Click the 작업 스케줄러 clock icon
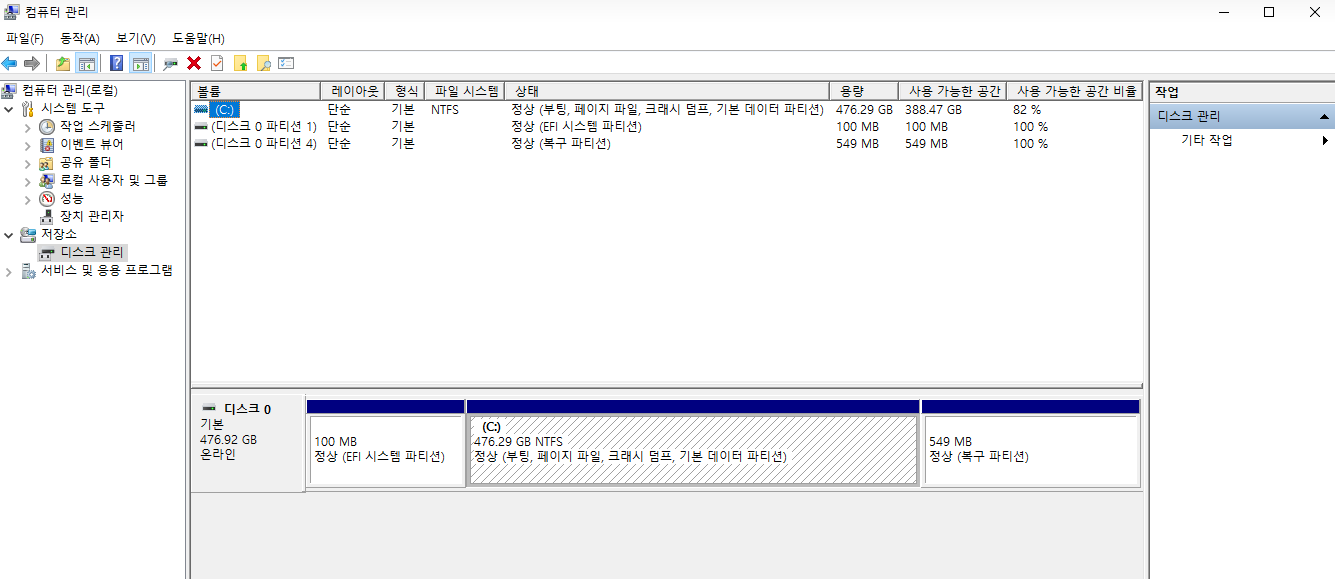 [47, 126]
